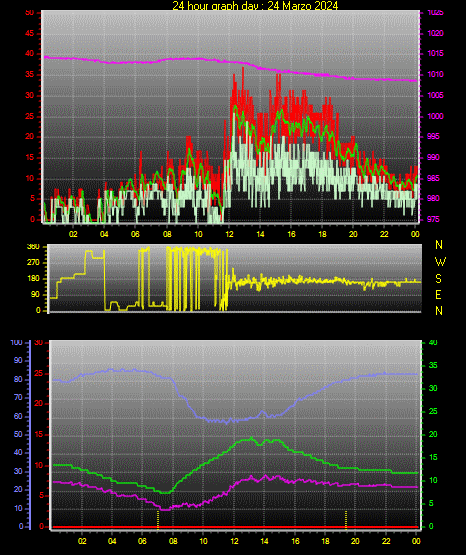
Task: Click the 180 degree label on the direction axis
Action: pos(34,279)
